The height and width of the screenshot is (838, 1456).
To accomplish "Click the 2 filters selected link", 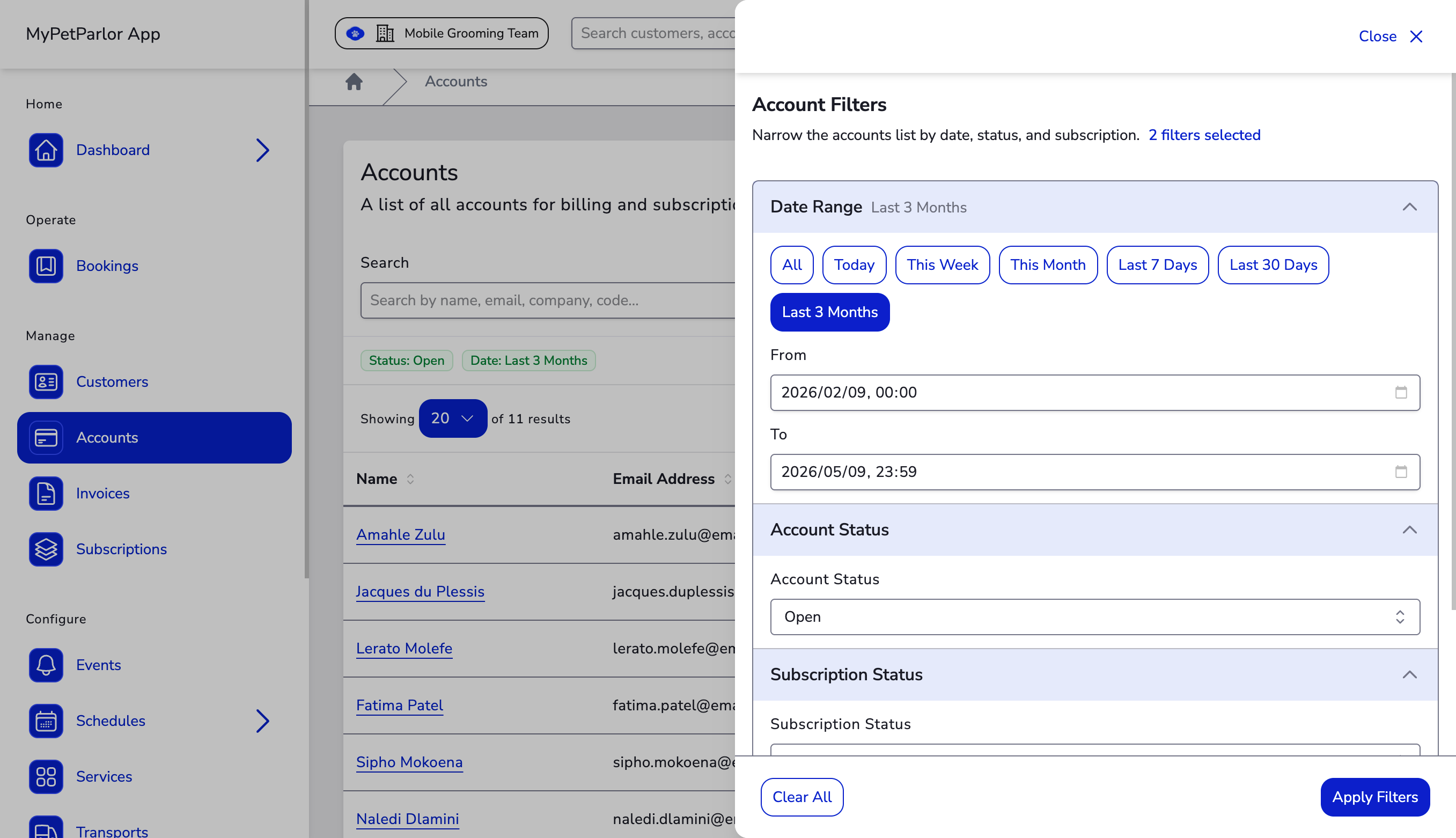I will coord(1204,135).
